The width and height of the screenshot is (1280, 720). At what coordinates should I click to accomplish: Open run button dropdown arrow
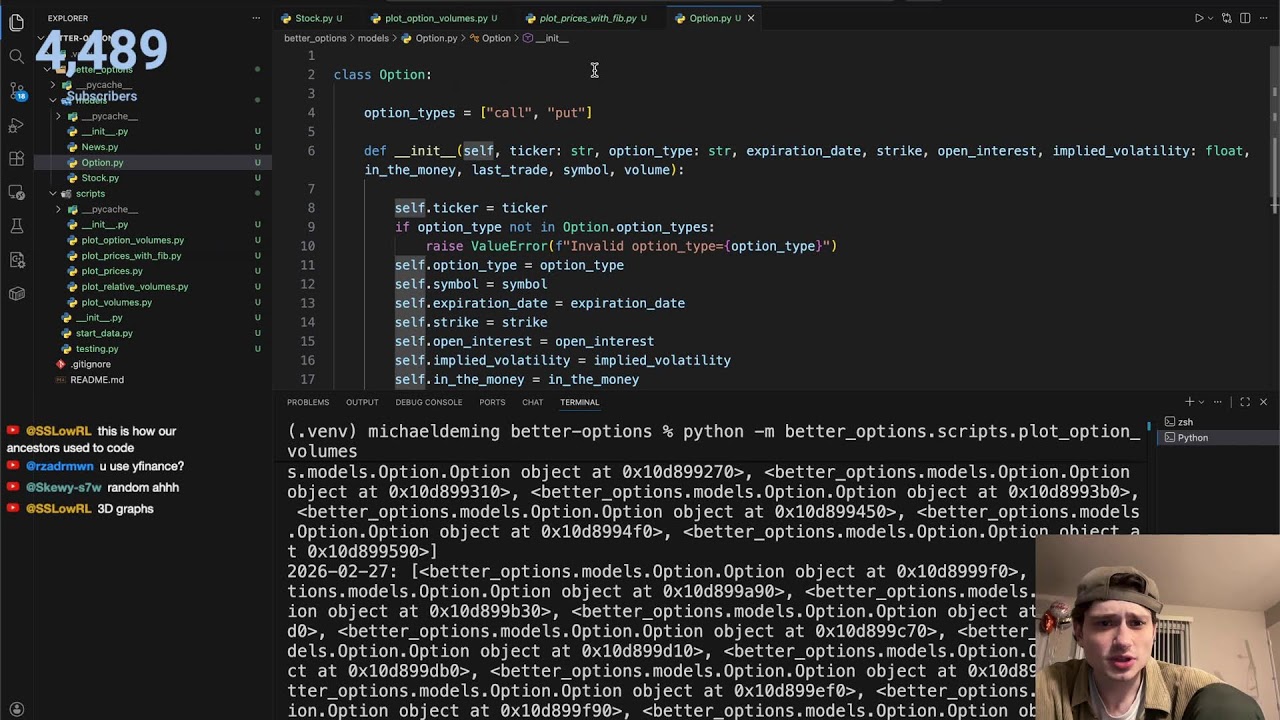pyautogui.click(x=1210, y=18)
